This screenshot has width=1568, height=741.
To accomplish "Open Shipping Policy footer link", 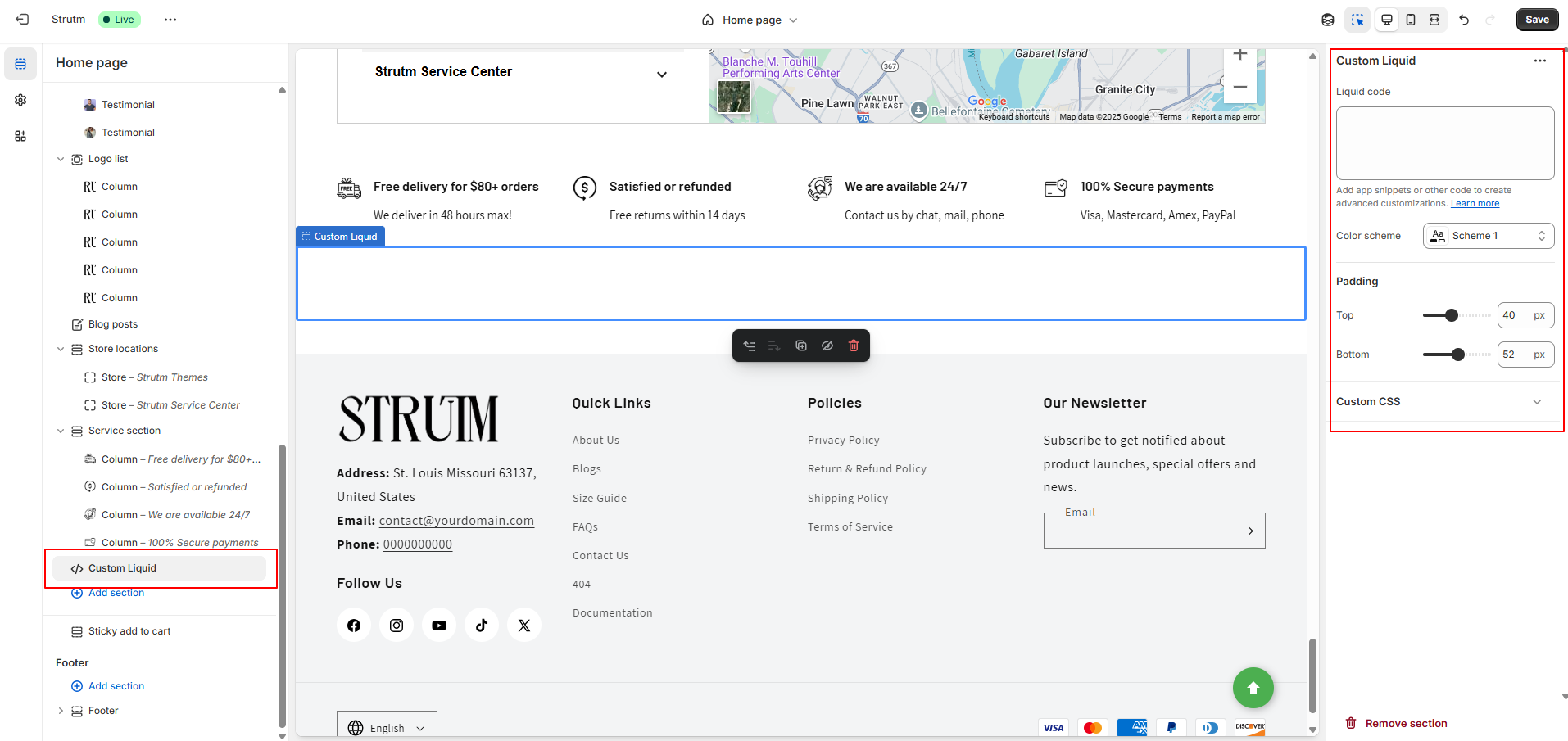I will [x=847, y=499].
